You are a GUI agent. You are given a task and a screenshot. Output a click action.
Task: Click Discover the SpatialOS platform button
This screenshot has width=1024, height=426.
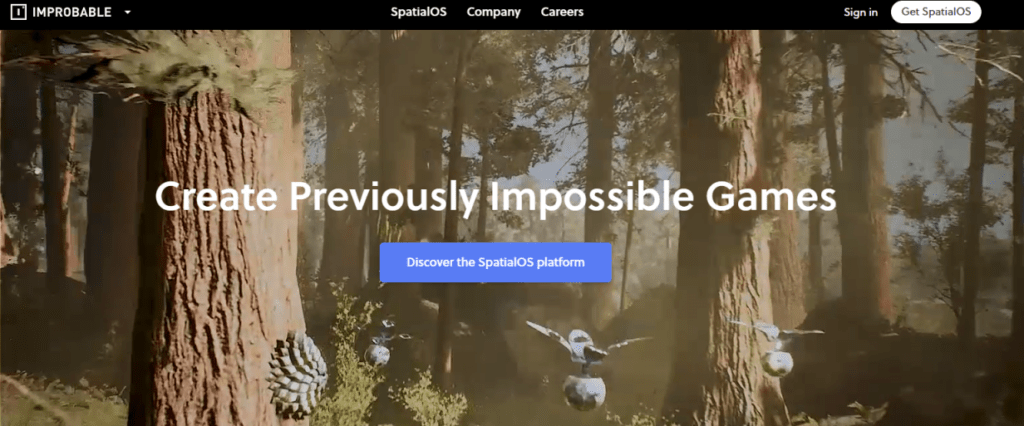(x=496, y=263)
